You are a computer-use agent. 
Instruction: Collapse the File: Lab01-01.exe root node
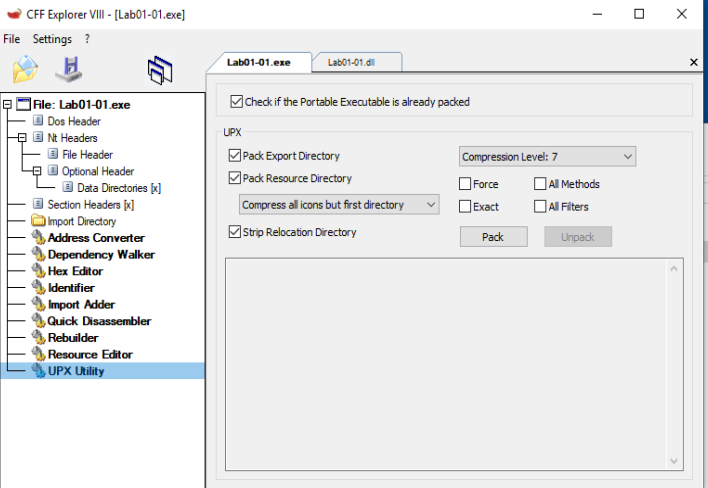pyautogui.click(x=7, y=105)
